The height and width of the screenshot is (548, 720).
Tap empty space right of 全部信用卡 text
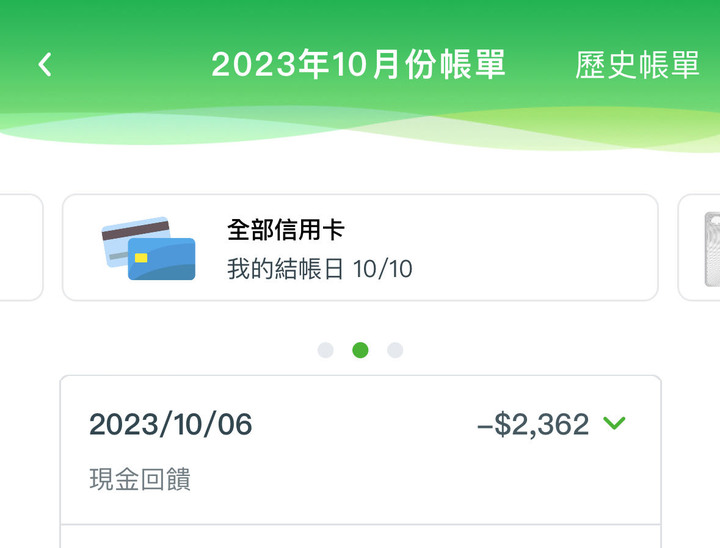click(x=505, y=230)
